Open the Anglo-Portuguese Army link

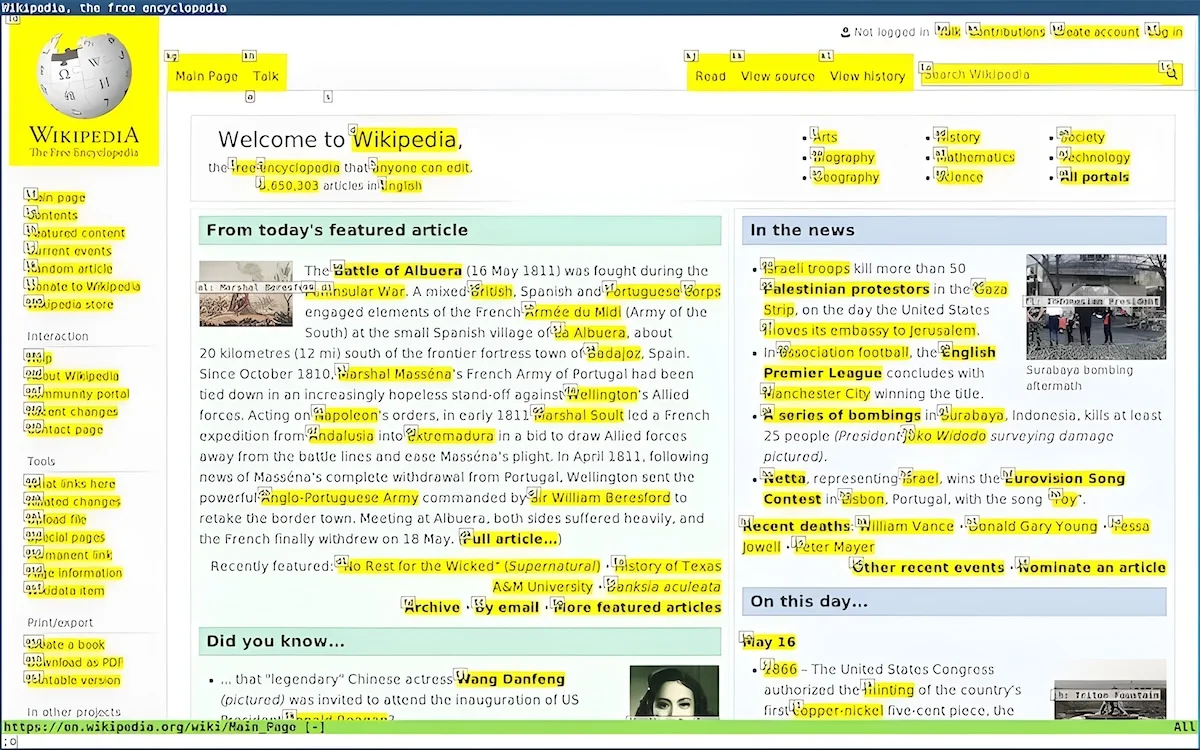(339, 498)
